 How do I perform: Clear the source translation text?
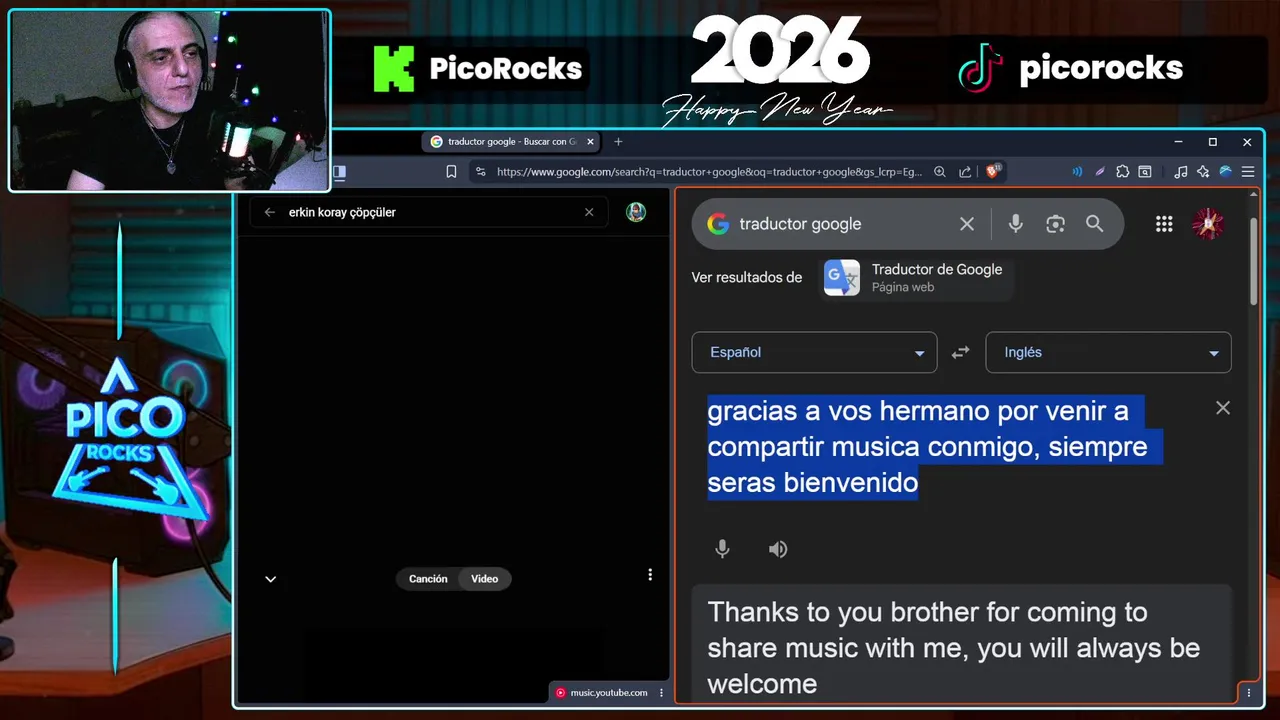(1223, 408)
